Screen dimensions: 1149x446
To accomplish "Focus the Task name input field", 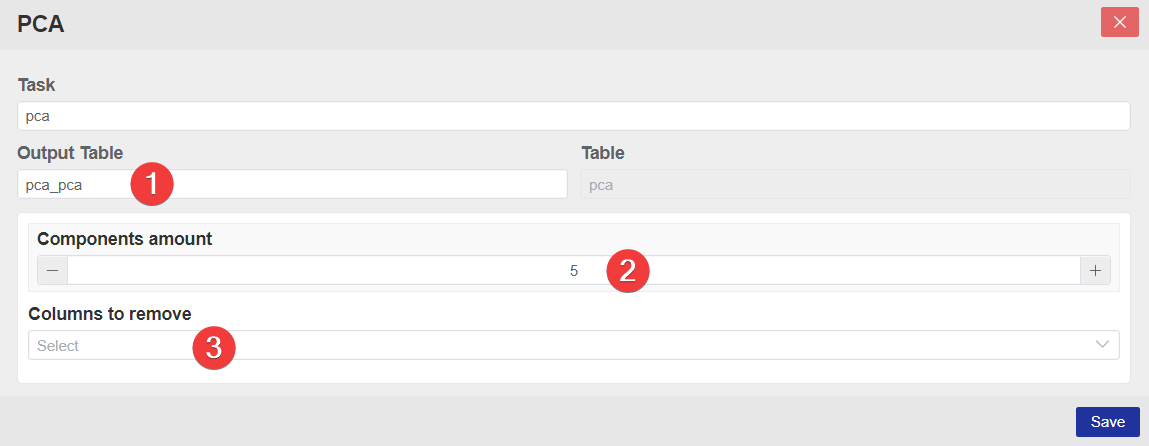I will pos(573,116).
